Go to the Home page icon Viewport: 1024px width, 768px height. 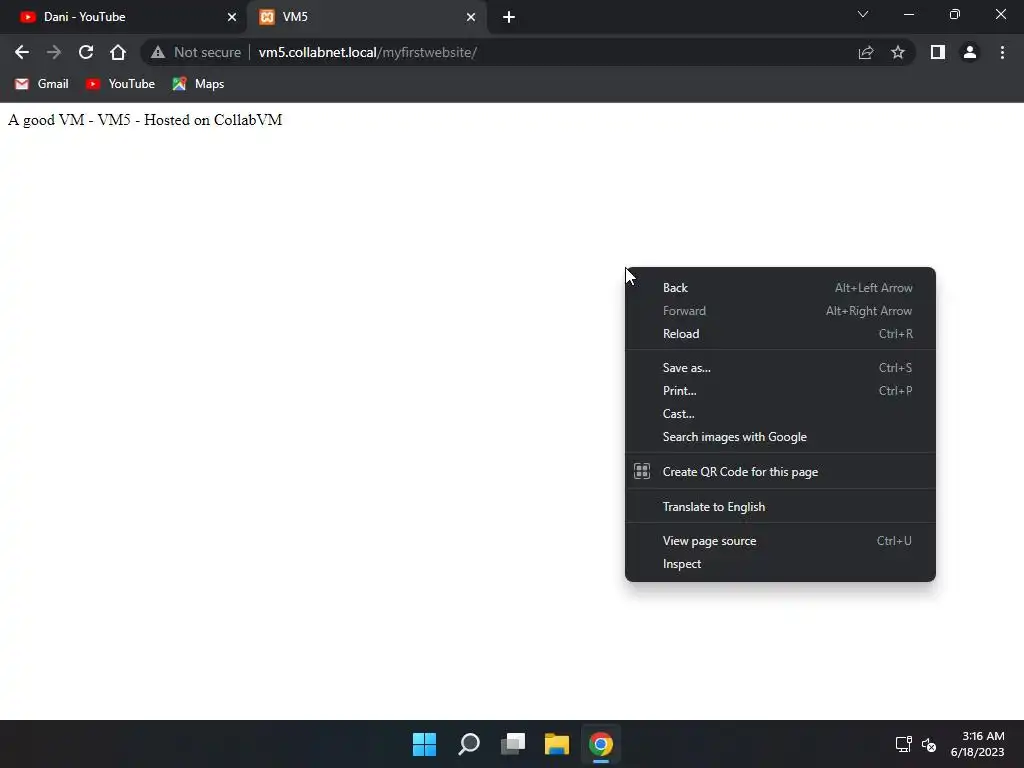tap(118, 52)
